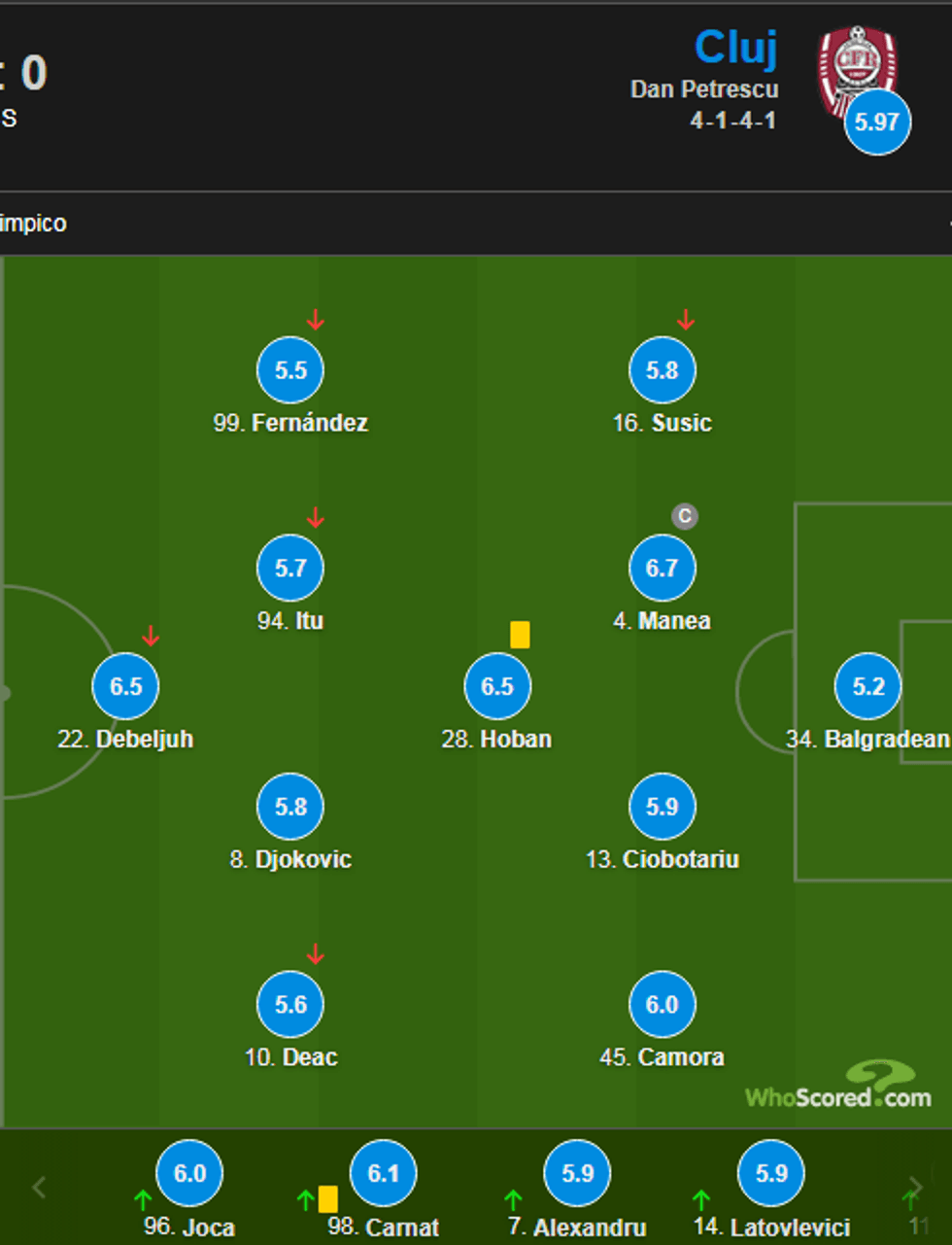Click the WhoScored.com logo watermark
Viewport: 952px width, 1245px height.
tap(838, 1089)
